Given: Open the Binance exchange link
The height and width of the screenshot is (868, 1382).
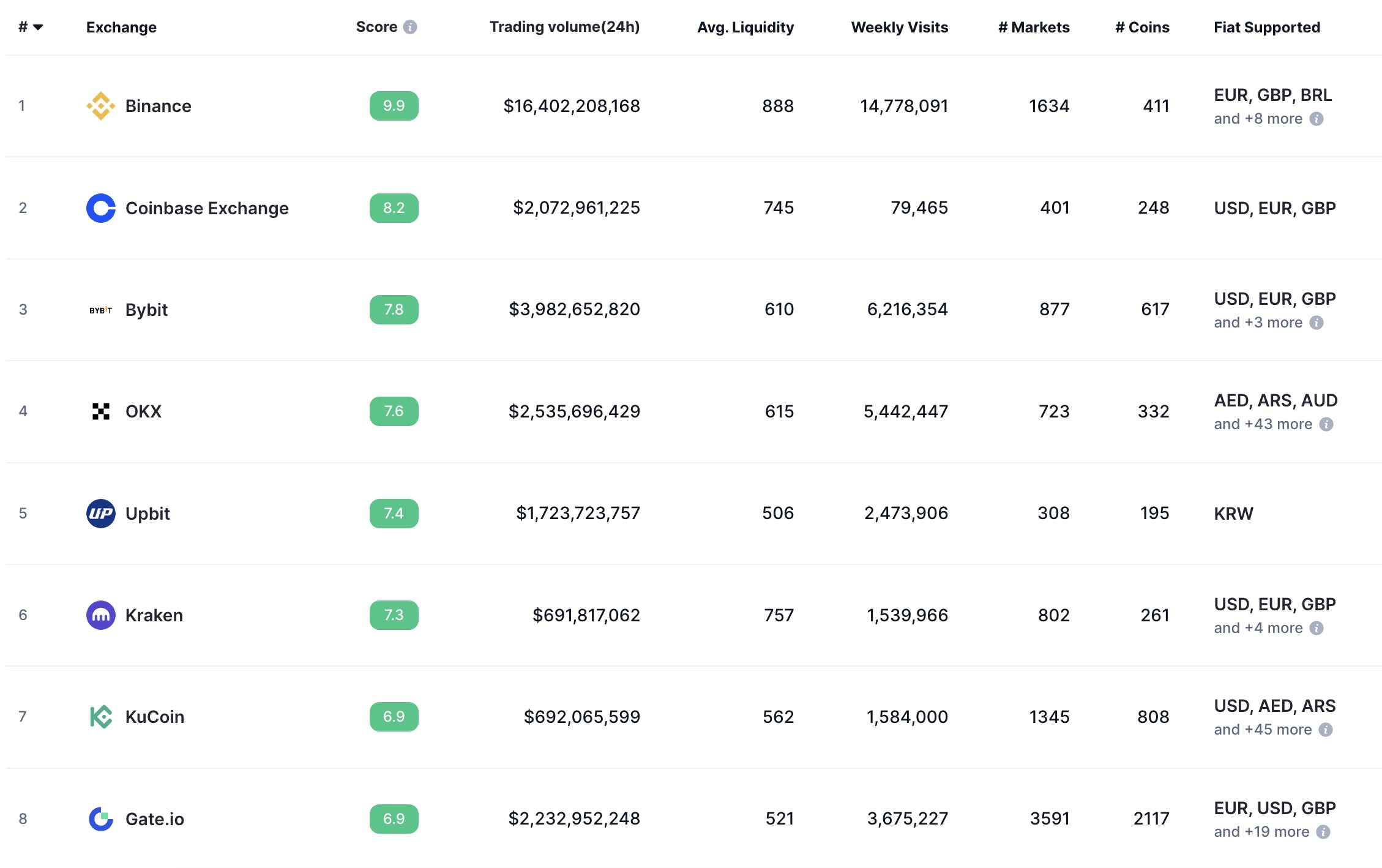Looking at the screenshot, I should [159, 106].
